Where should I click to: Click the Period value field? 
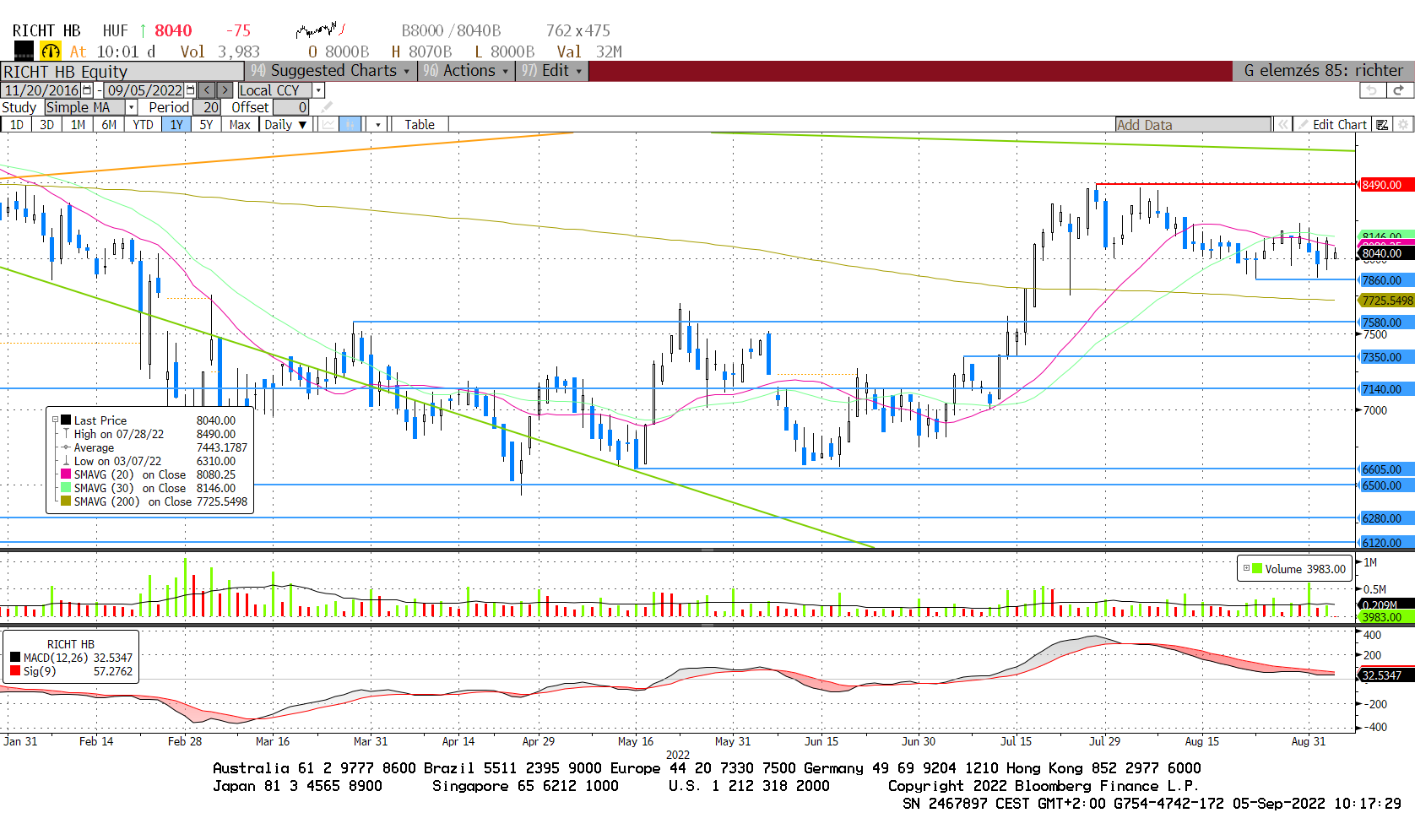tap(208, 107)
